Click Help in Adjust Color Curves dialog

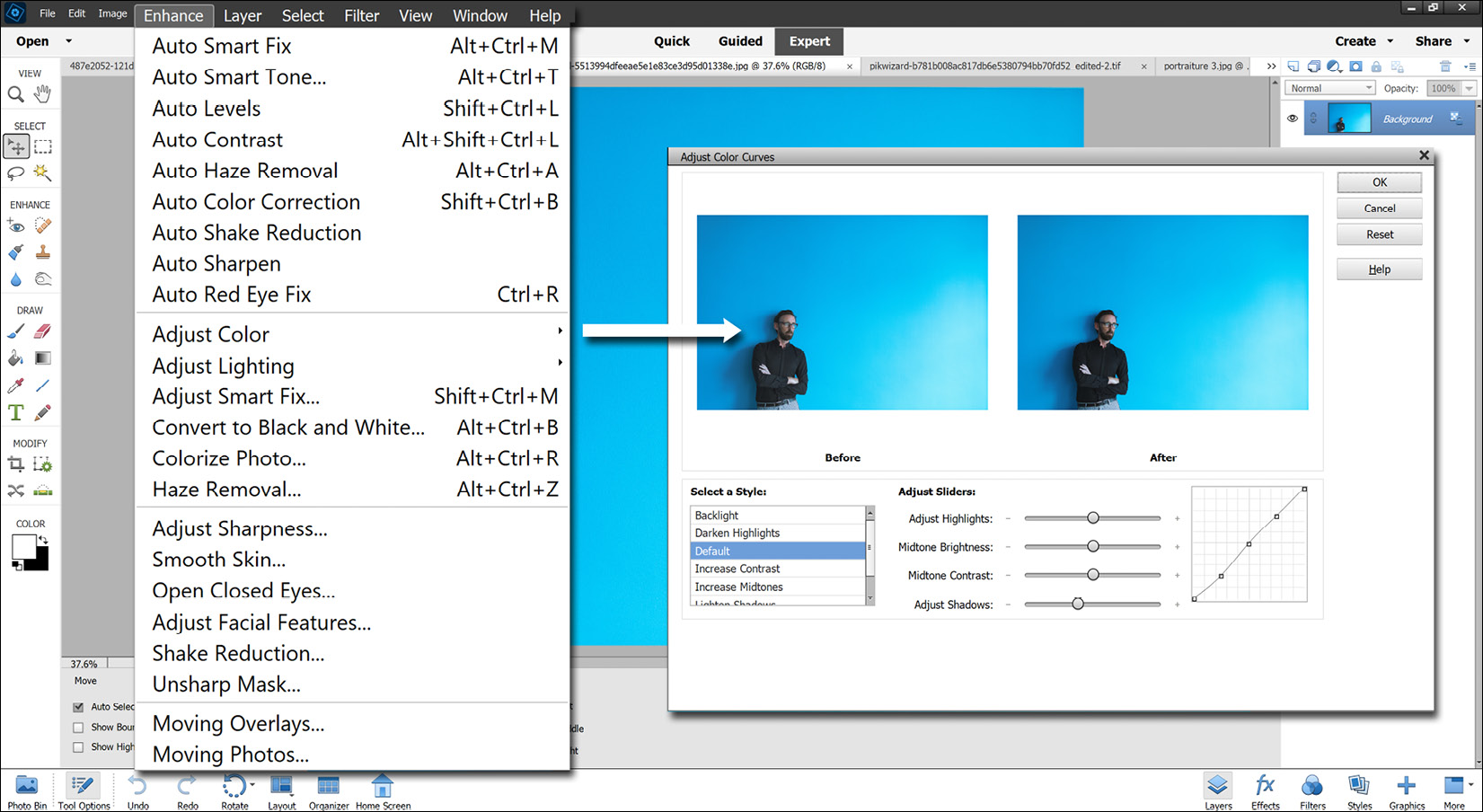pos(1379,269)
